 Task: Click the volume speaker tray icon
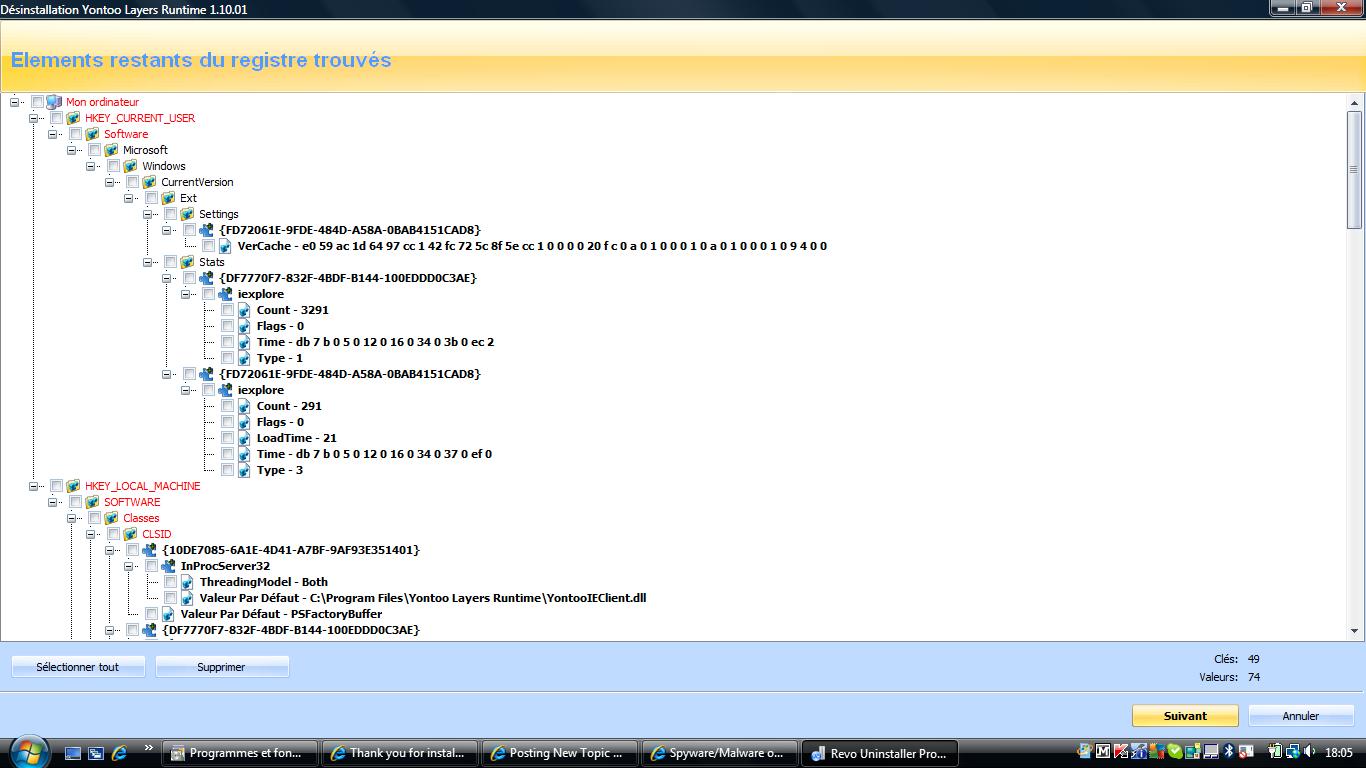(x=1310, y=752)
